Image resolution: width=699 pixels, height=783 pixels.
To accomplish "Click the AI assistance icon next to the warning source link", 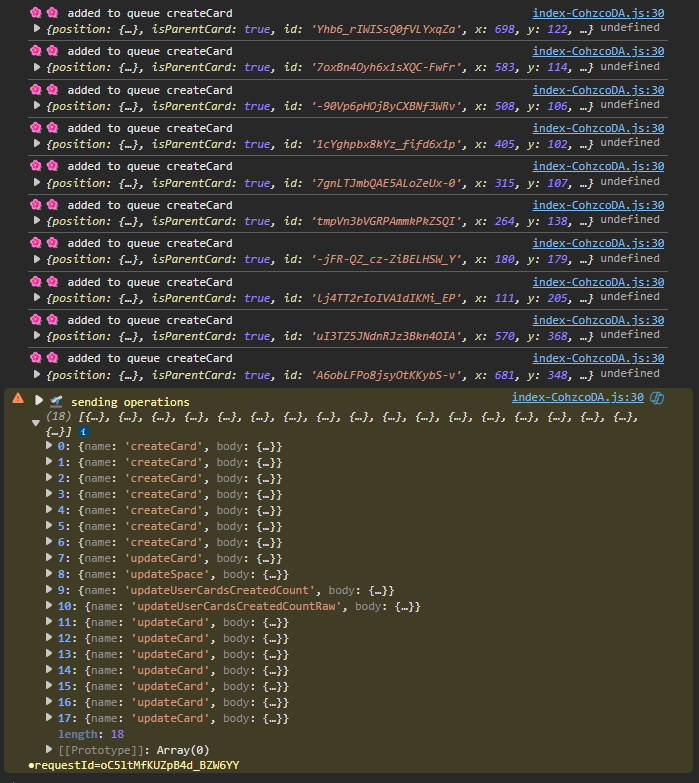I will [657, 398].
